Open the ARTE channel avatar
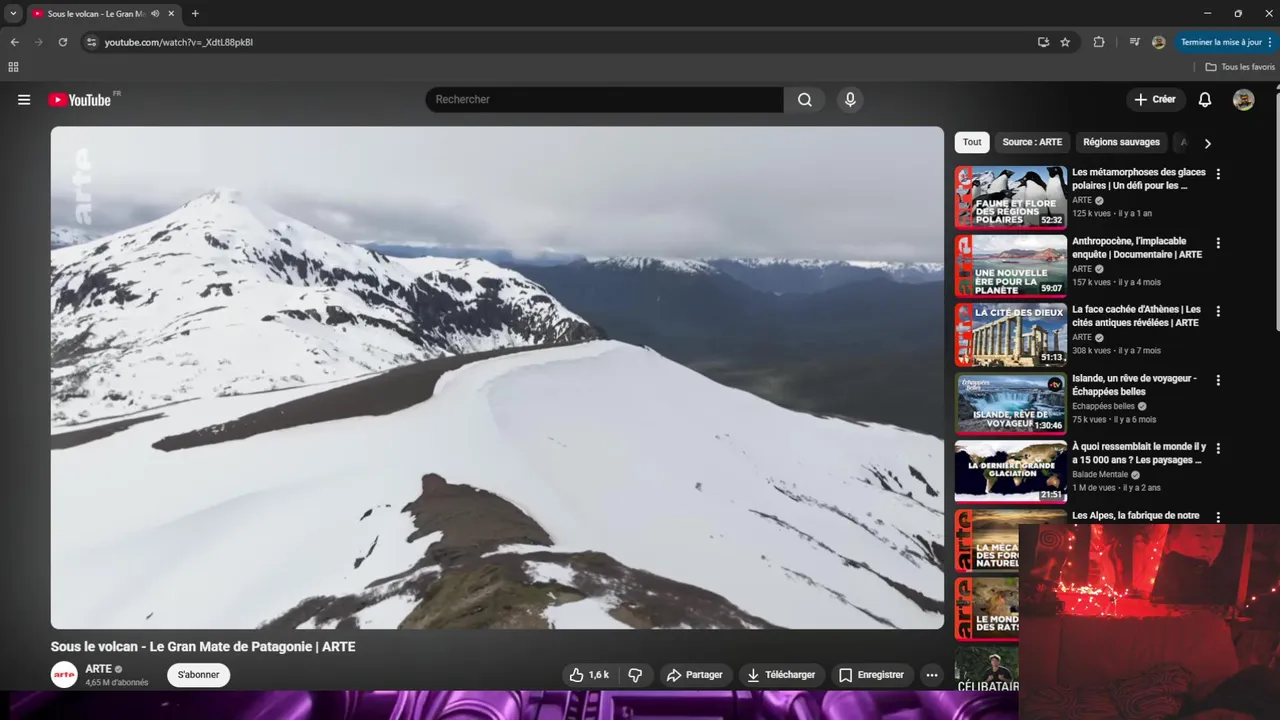This screenshot has width=1280, height=720. tap(64, 675)
